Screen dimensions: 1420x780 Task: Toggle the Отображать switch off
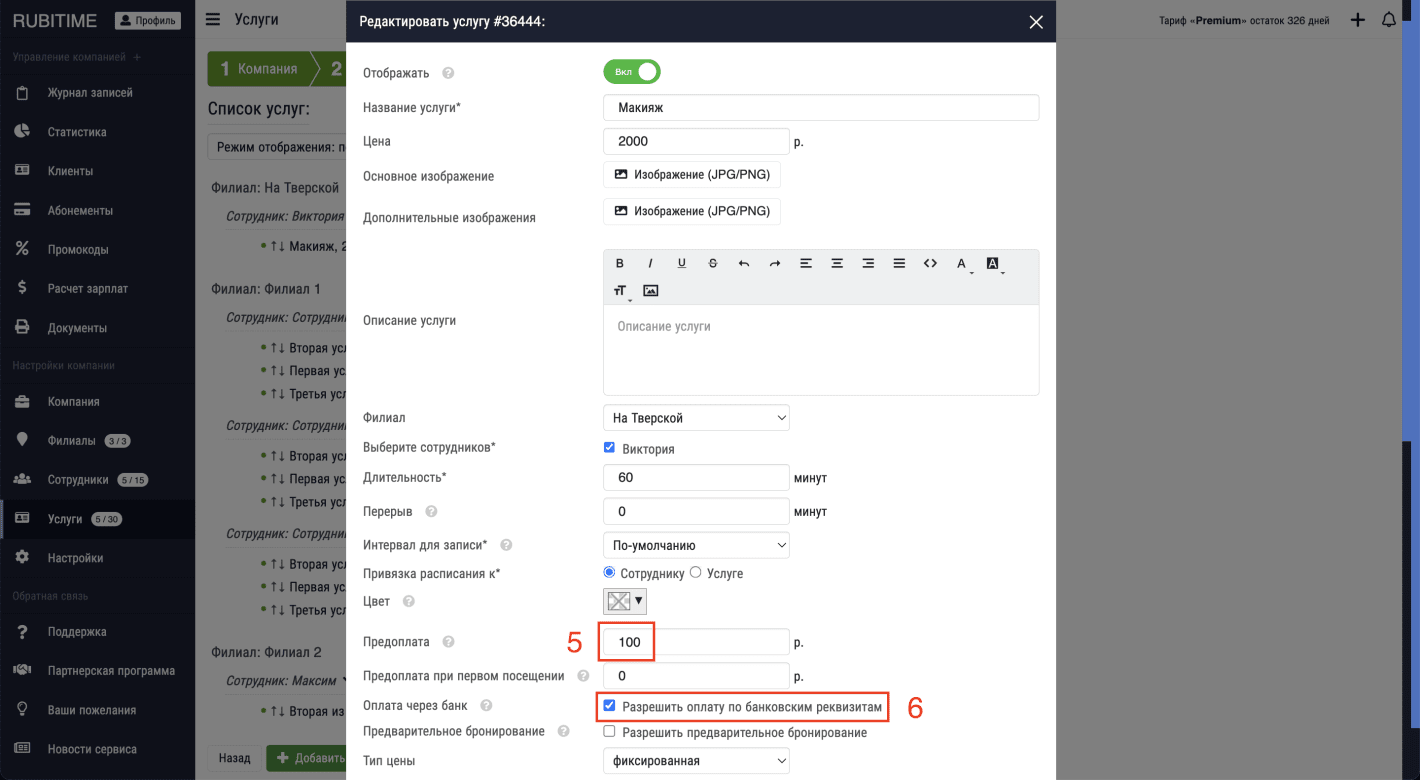coord(631,73)
